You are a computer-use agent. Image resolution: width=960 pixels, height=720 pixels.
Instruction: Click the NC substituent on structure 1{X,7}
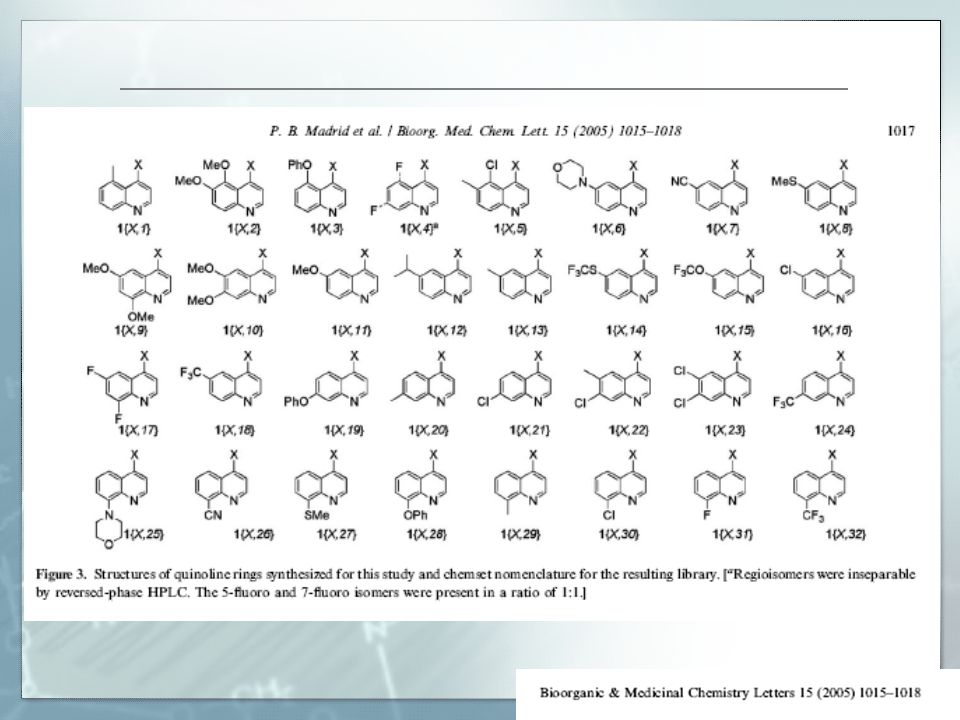(680, 182)
